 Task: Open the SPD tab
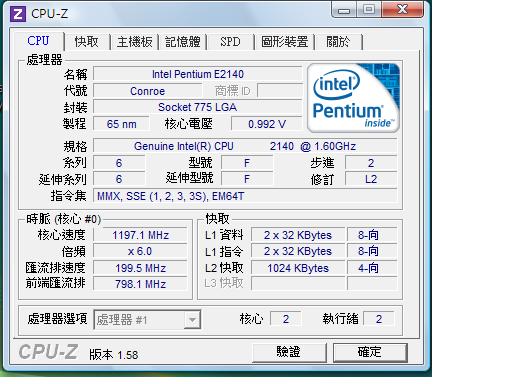point(230,42)
